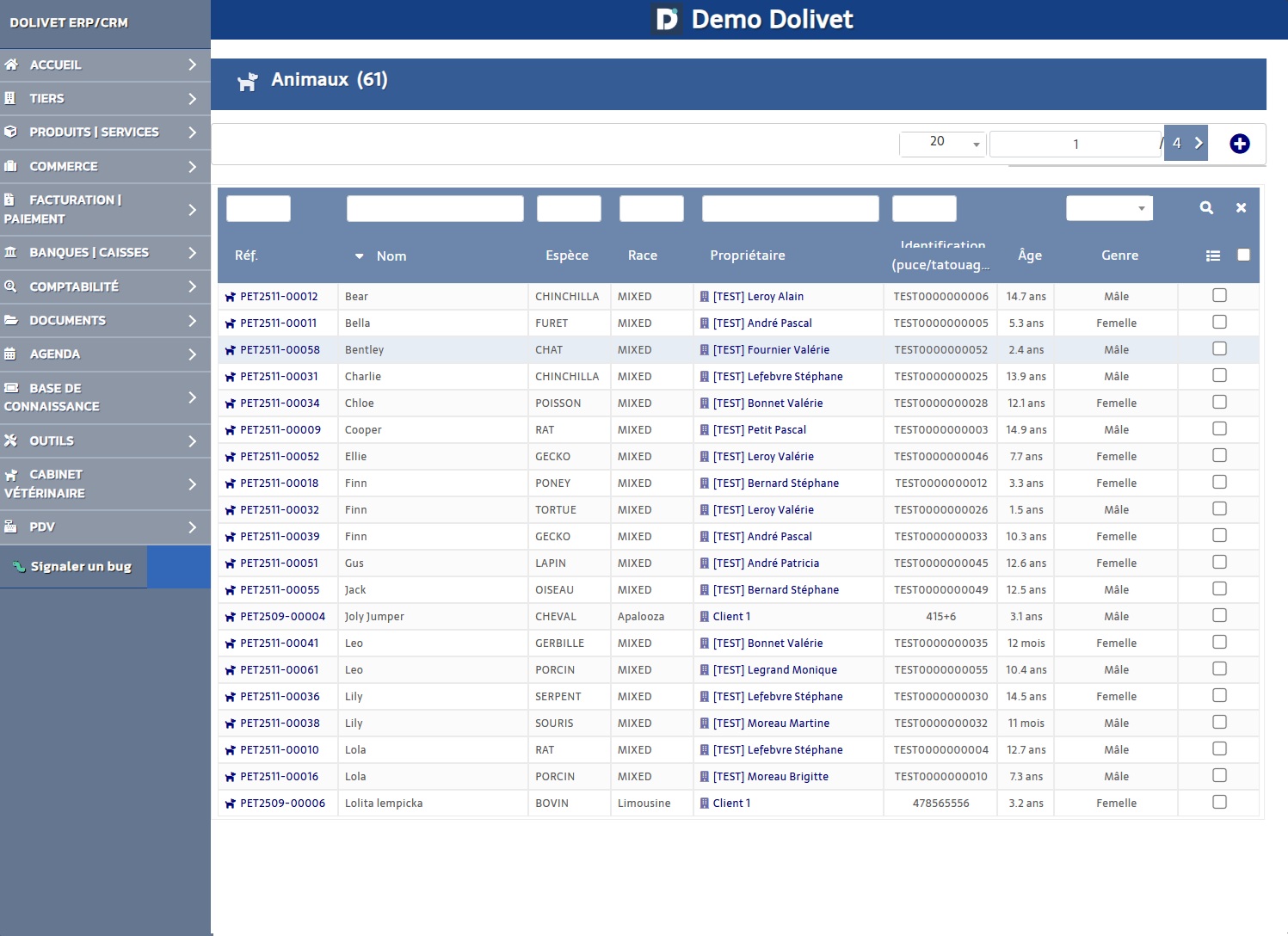Open animal record PET2511-00058
The width and height of the screenshot is (1288, 936).
pyautogui.click(x=280, y=350)
